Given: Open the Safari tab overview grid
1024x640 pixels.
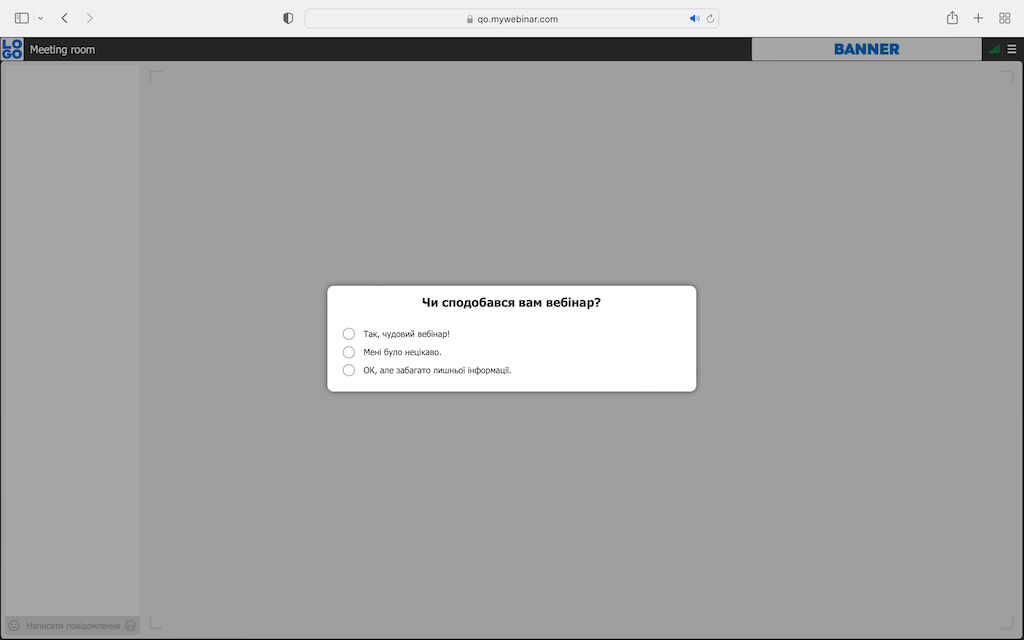Looking at the screenshot, I should click(1004, 18).
